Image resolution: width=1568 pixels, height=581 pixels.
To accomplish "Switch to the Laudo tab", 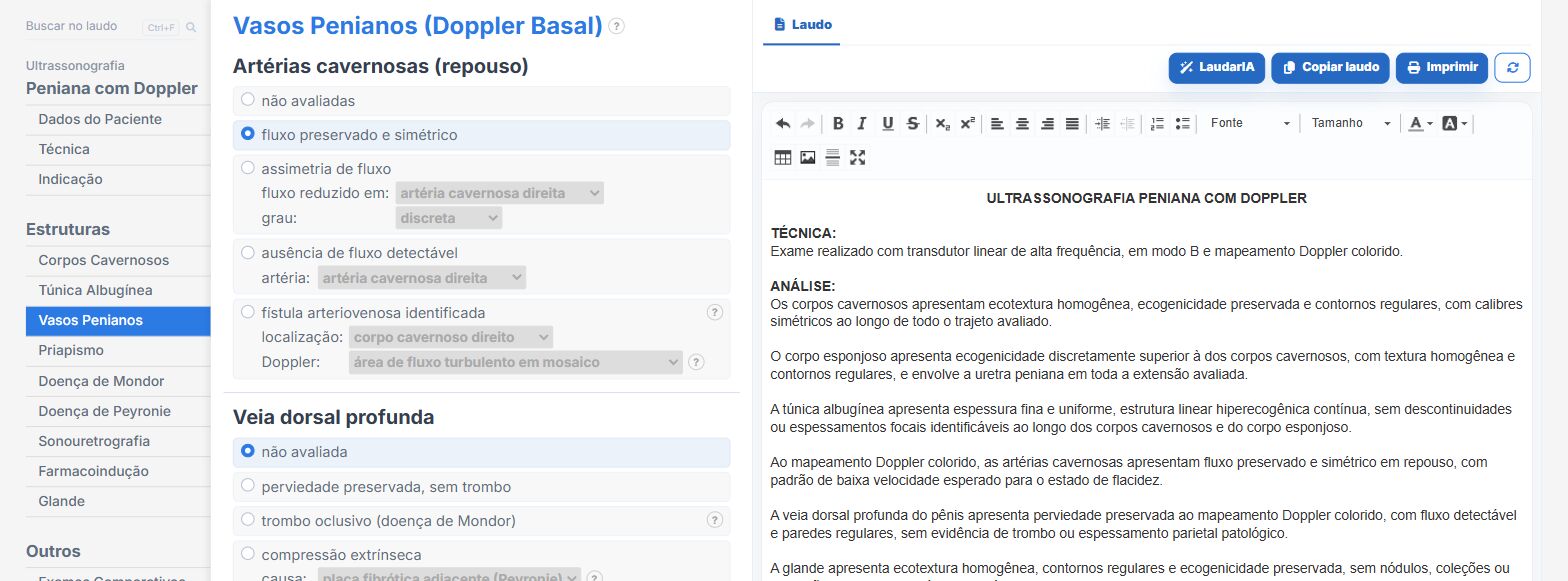I will (x=802, y=24).
